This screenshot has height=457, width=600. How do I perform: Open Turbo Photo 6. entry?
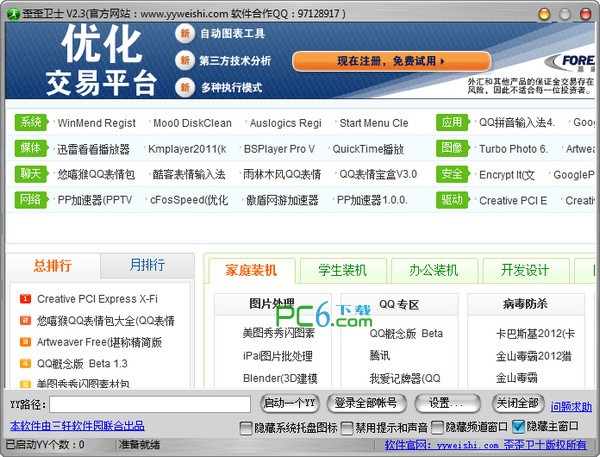[514, 149]
